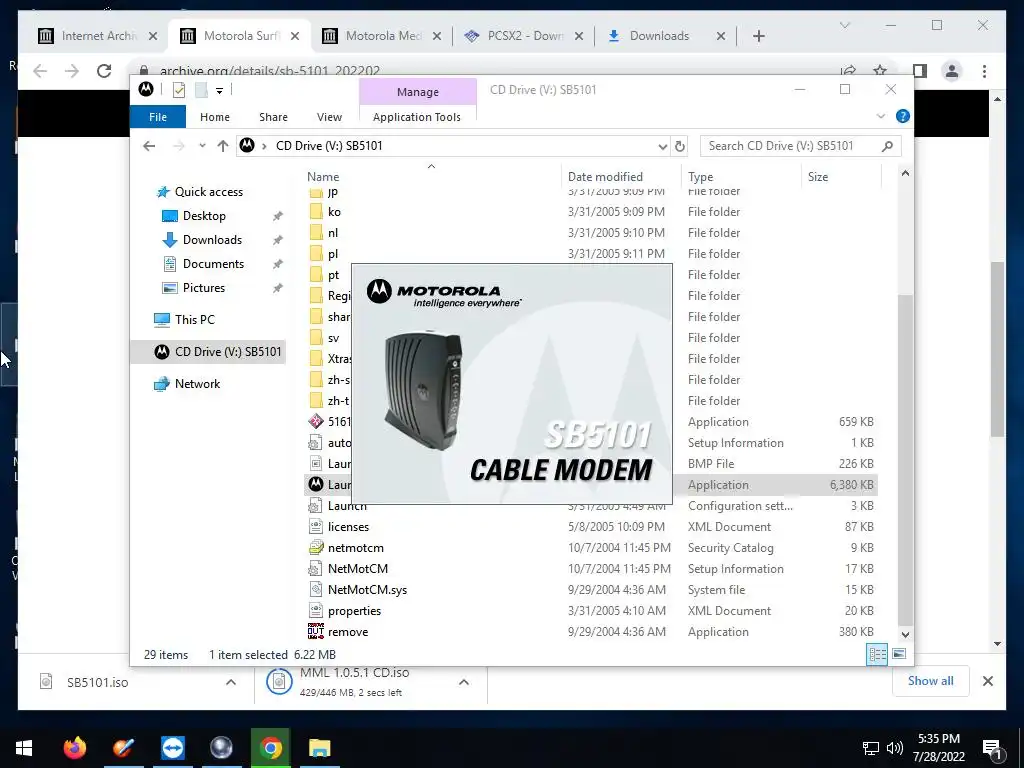This screenshot has height=768, width=1024.
Task: Select the properties XML file
Action: pyautogui.click(x=354, y=611)
